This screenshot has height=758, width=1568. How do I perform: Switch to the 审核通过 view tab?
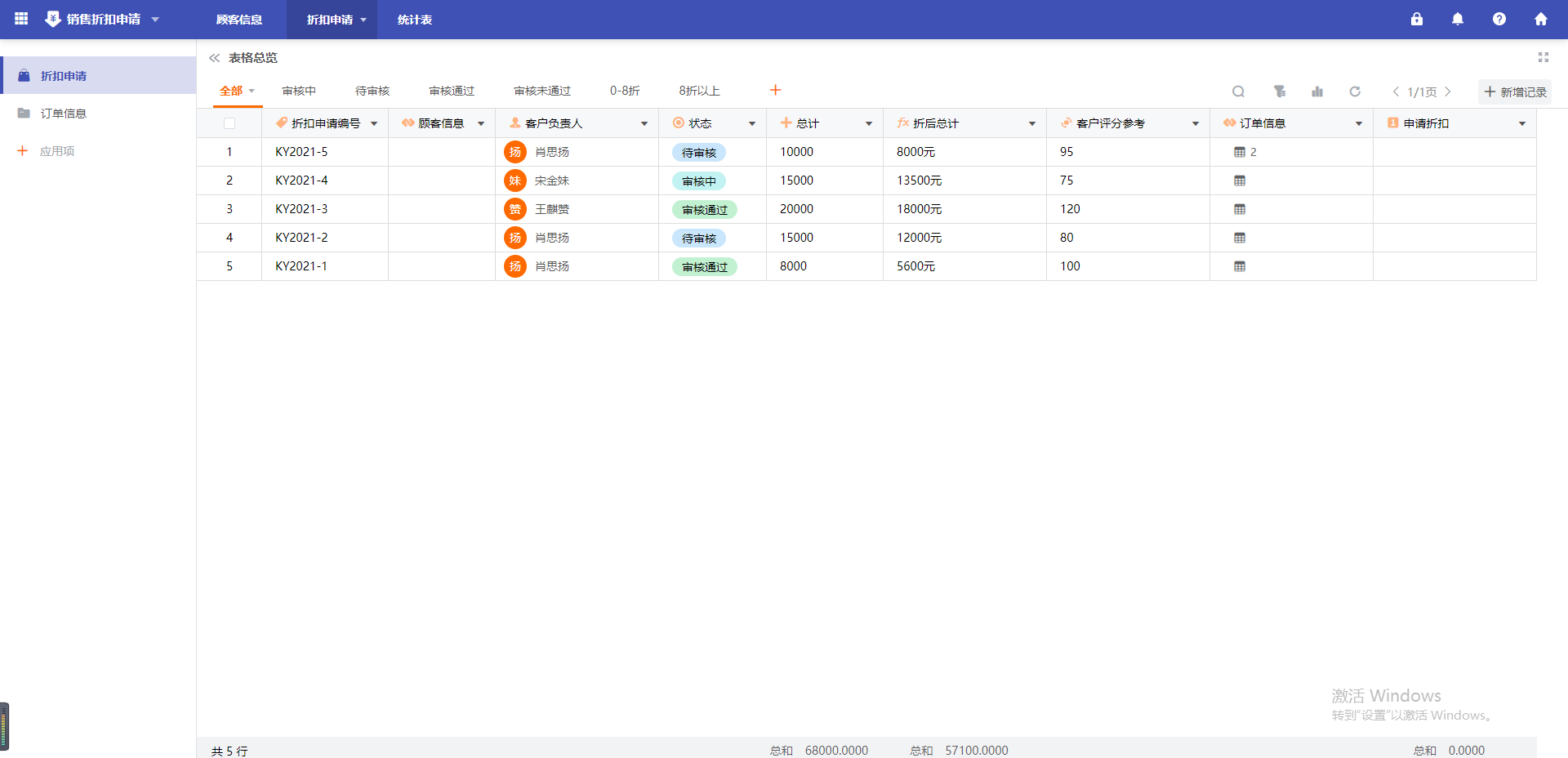(452, 91)
